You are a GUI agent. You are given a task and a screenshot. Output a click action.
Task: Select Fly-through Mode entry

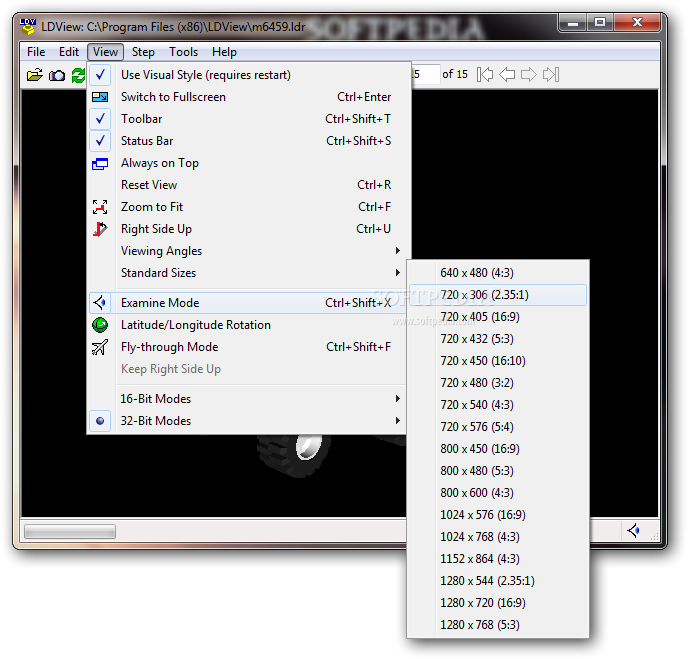249,347
